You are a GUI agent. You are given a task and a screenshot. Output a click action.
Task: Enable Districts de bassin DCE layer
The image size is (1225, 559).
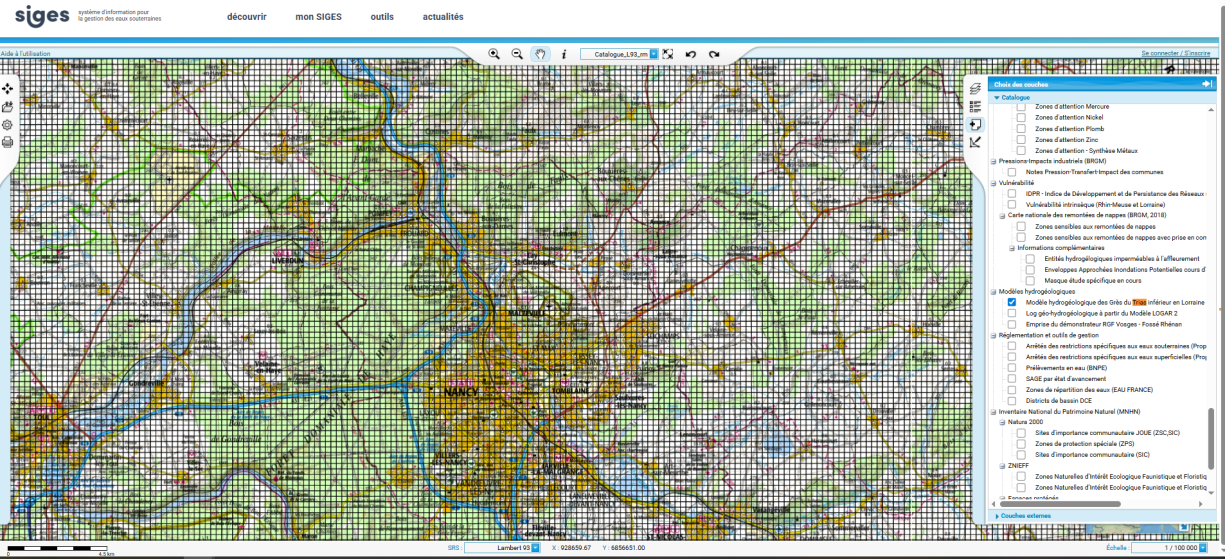(x=1012, y=400)
